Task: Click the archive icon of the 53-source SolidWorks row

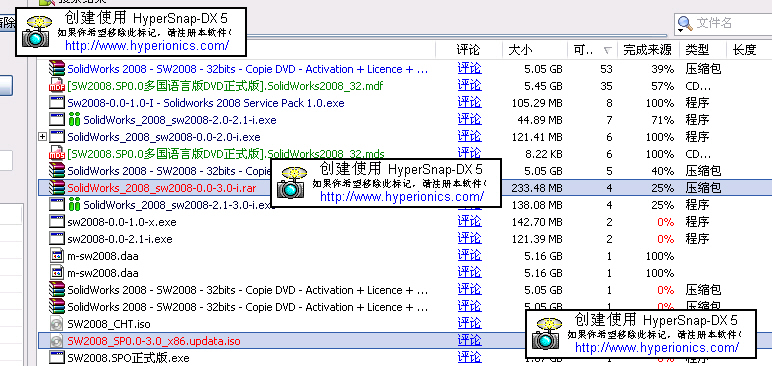Action: click(57, 68)
